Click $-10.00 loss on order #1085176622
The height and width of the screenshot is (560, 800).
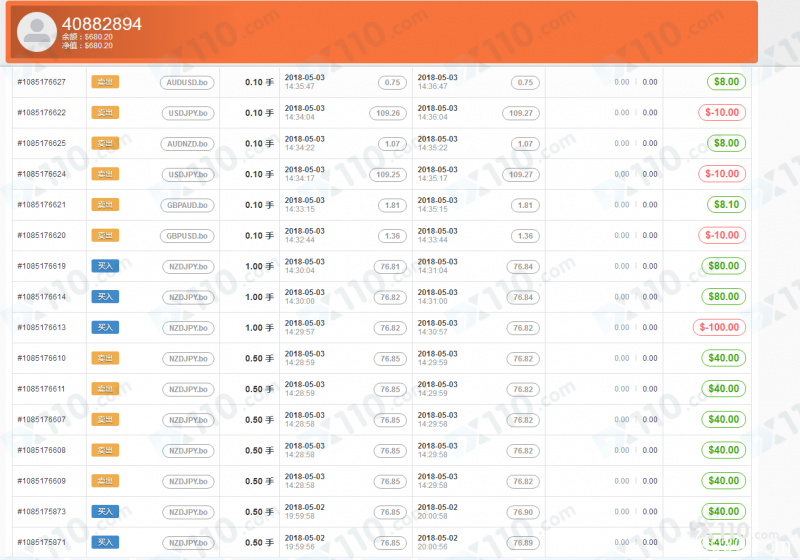pos(722,112)
